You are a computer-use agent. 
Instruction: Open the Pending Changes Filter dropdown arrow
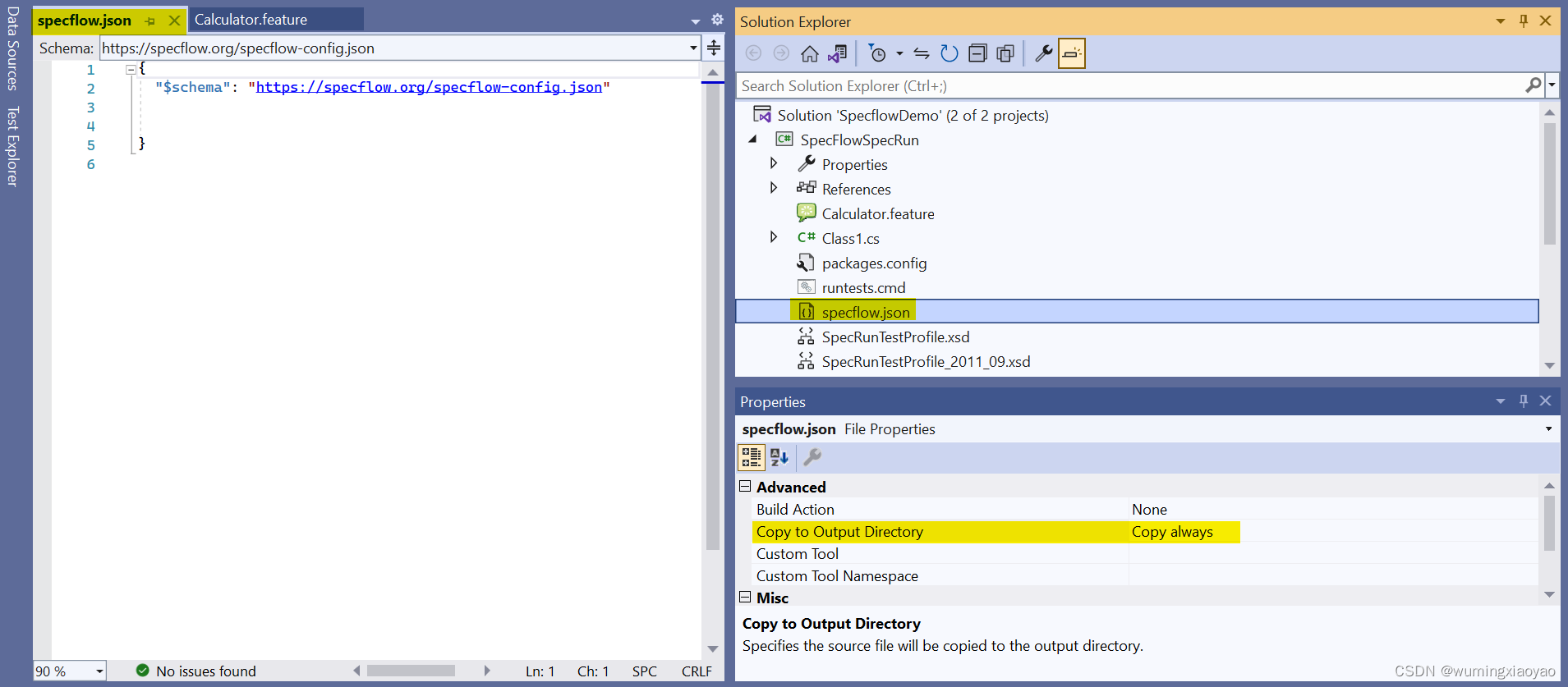899,54
